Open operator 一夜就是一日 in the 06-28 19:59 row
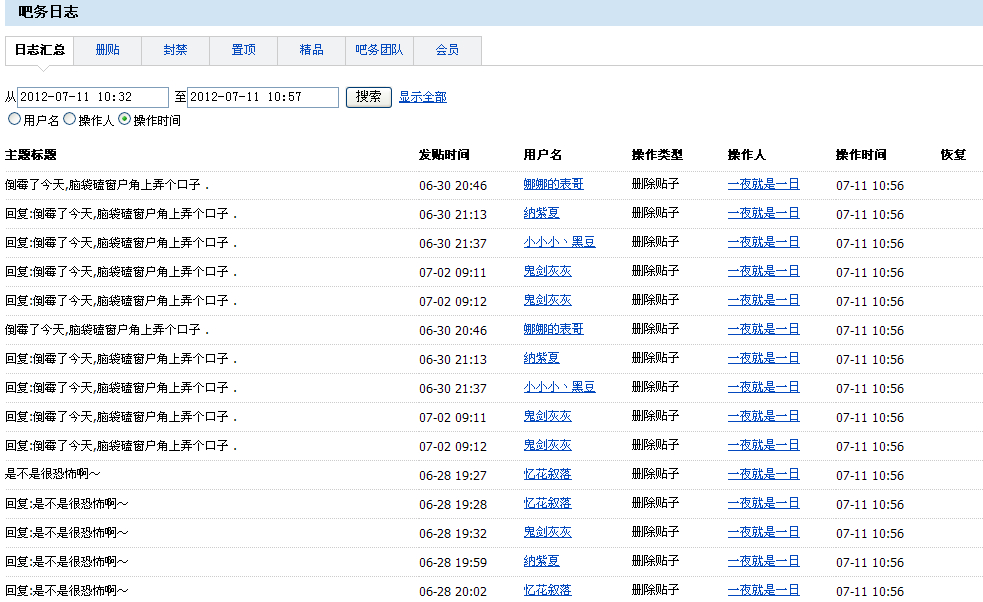The width and height of the screenshot is (983, 602). (763, 561)
